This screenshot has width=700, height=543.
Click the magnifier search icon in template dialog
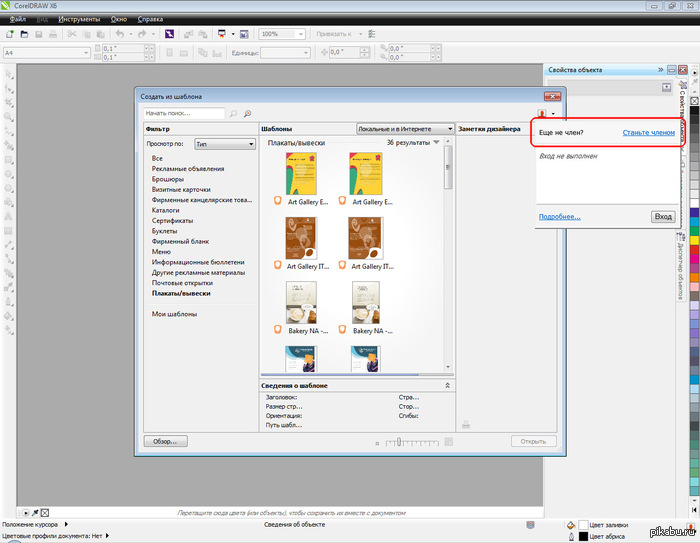pyautogui.click(x=233, y=113)
